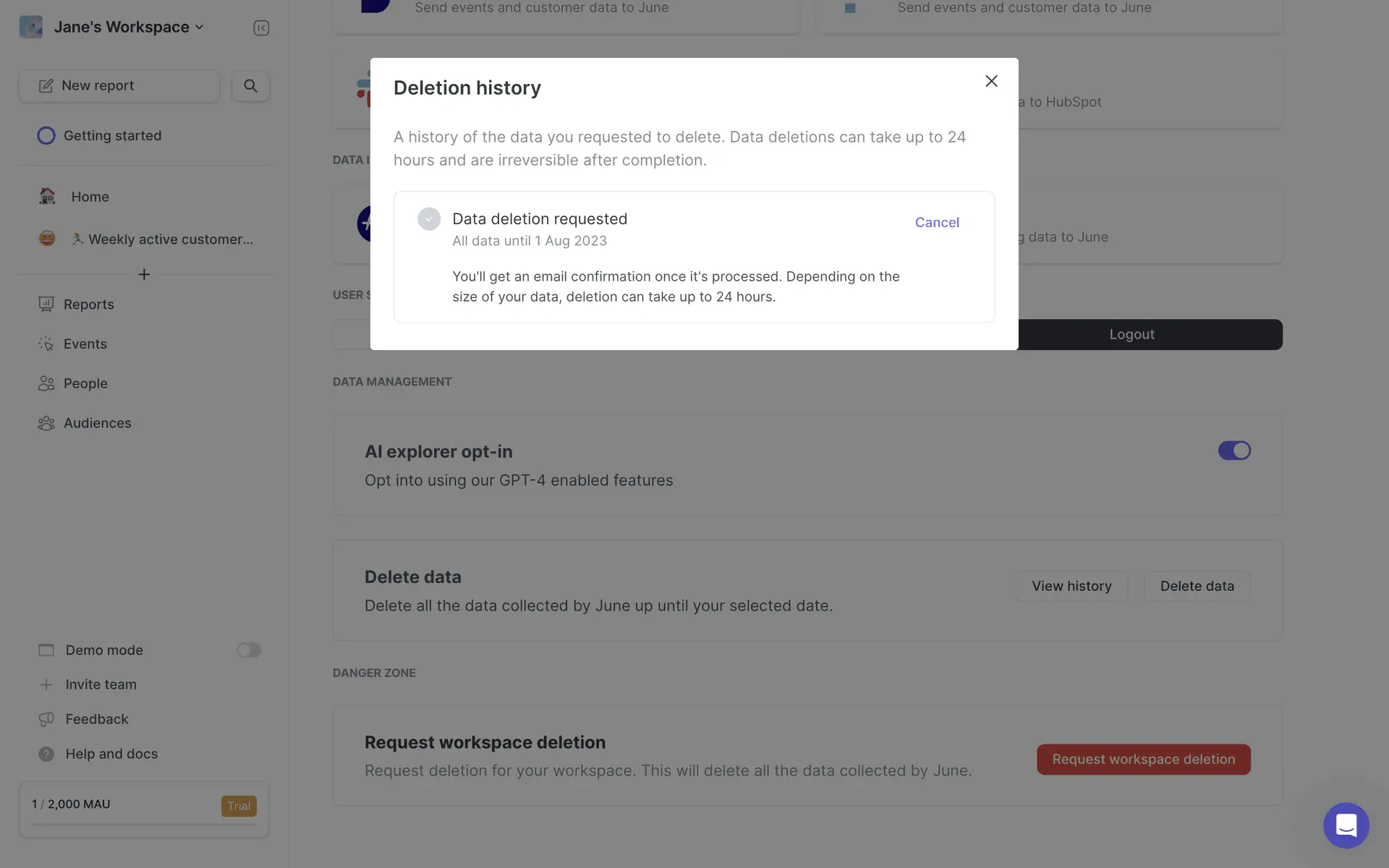Click the New report button
1389x868 pixels.
pos(119,86)
